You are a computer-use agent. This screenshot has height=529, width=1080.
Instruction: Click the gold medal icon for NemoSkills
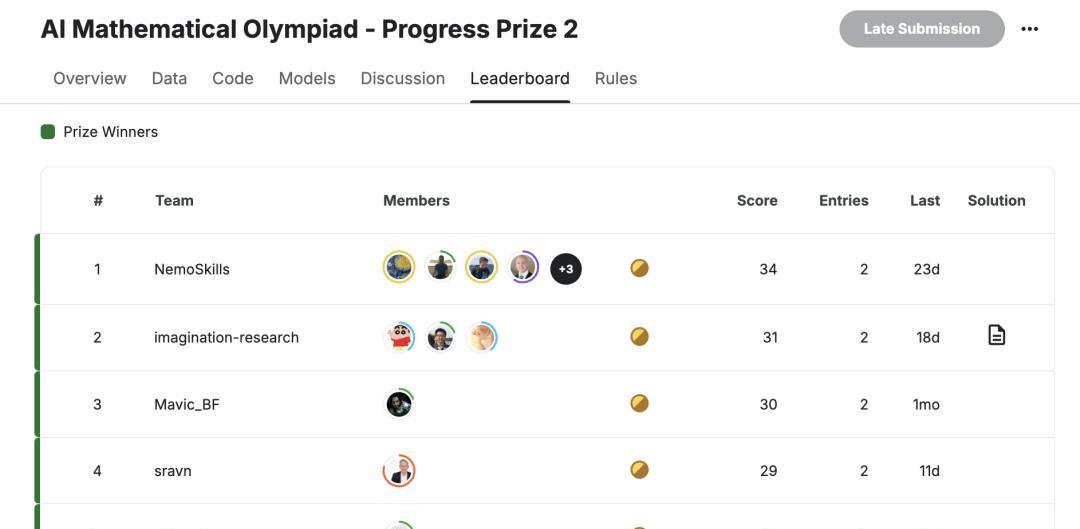coord(639,268)
